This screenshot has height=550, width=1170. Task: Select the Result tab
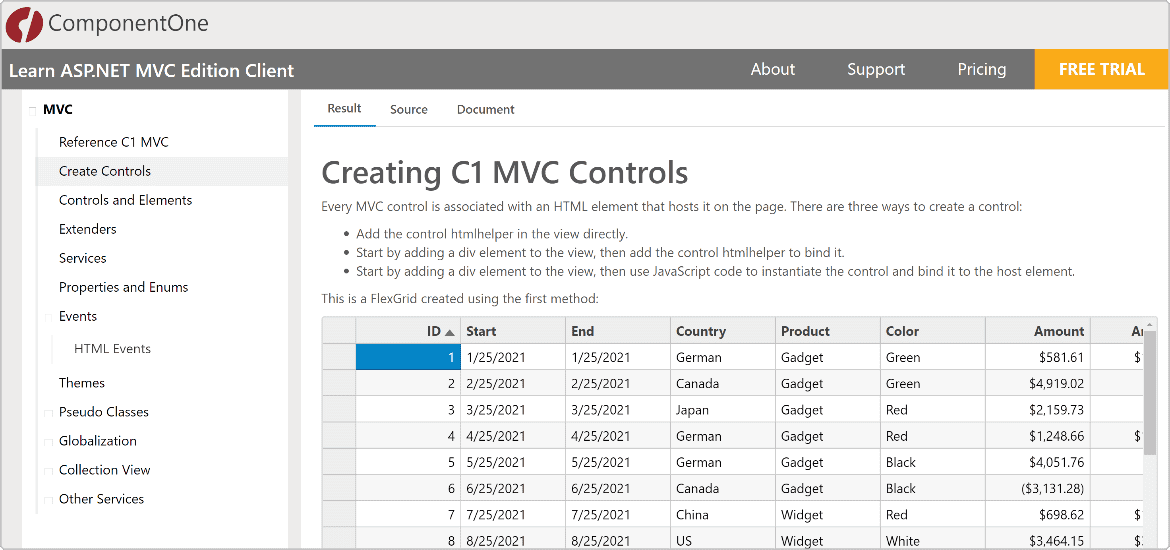pos(344,108)
